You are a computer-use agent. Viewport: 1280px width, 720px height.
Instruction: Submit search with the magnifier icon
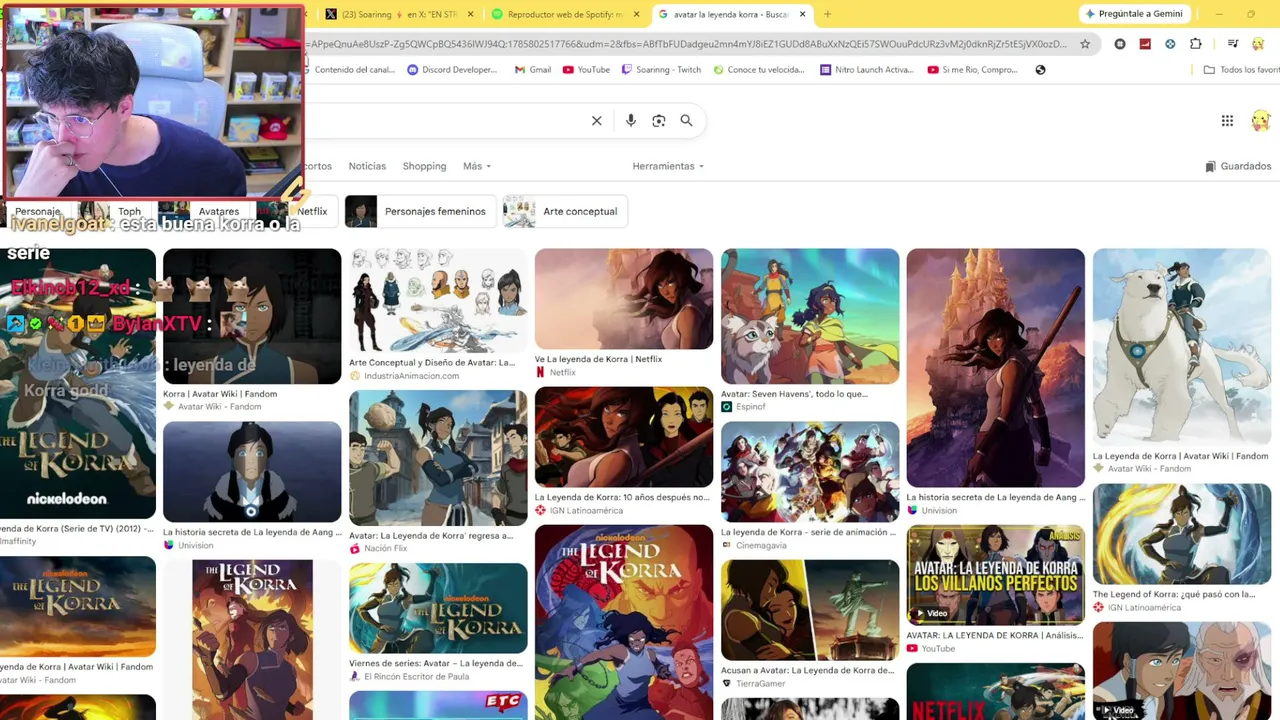tap(687, 121)
